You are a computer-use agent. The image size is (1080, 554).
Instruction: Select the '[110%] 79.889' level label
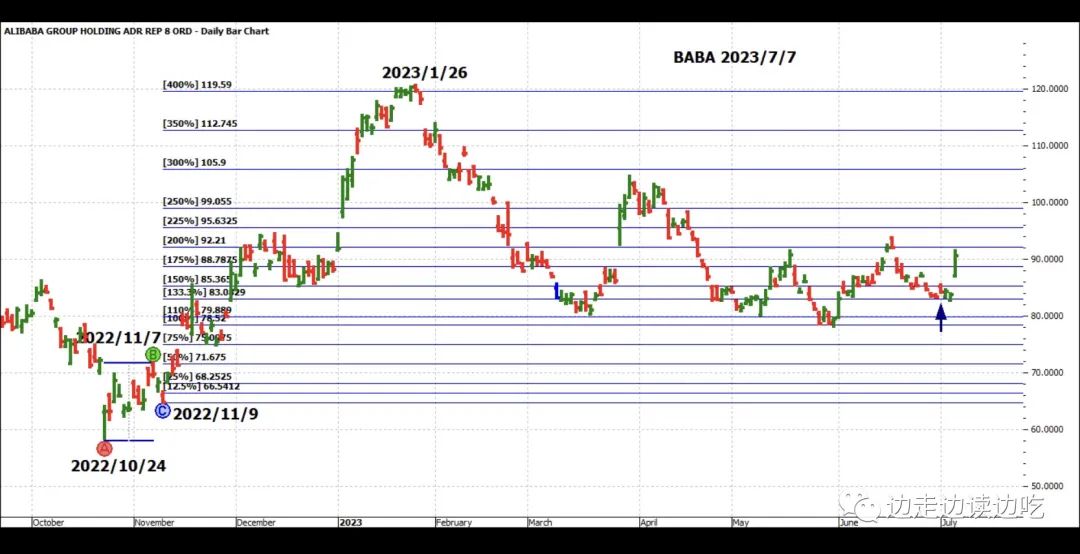click(x=197, y=311)
